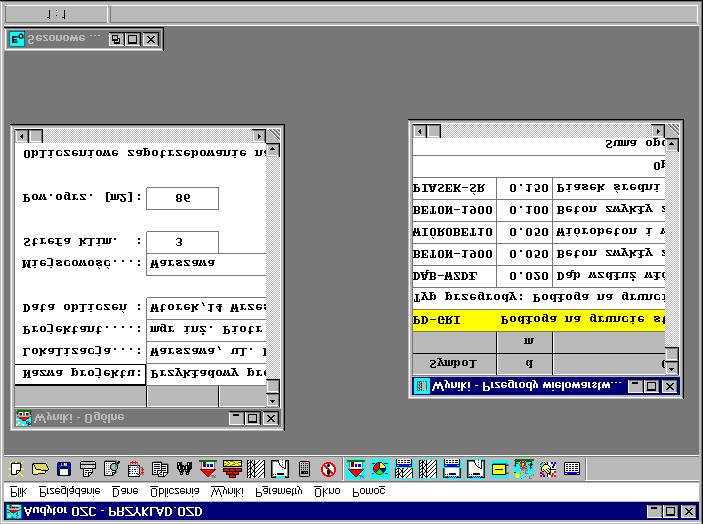The width and height of the screenshot is (703, 524).
Task: Open the Parametry menu
Action: click(x=279, y=492)
